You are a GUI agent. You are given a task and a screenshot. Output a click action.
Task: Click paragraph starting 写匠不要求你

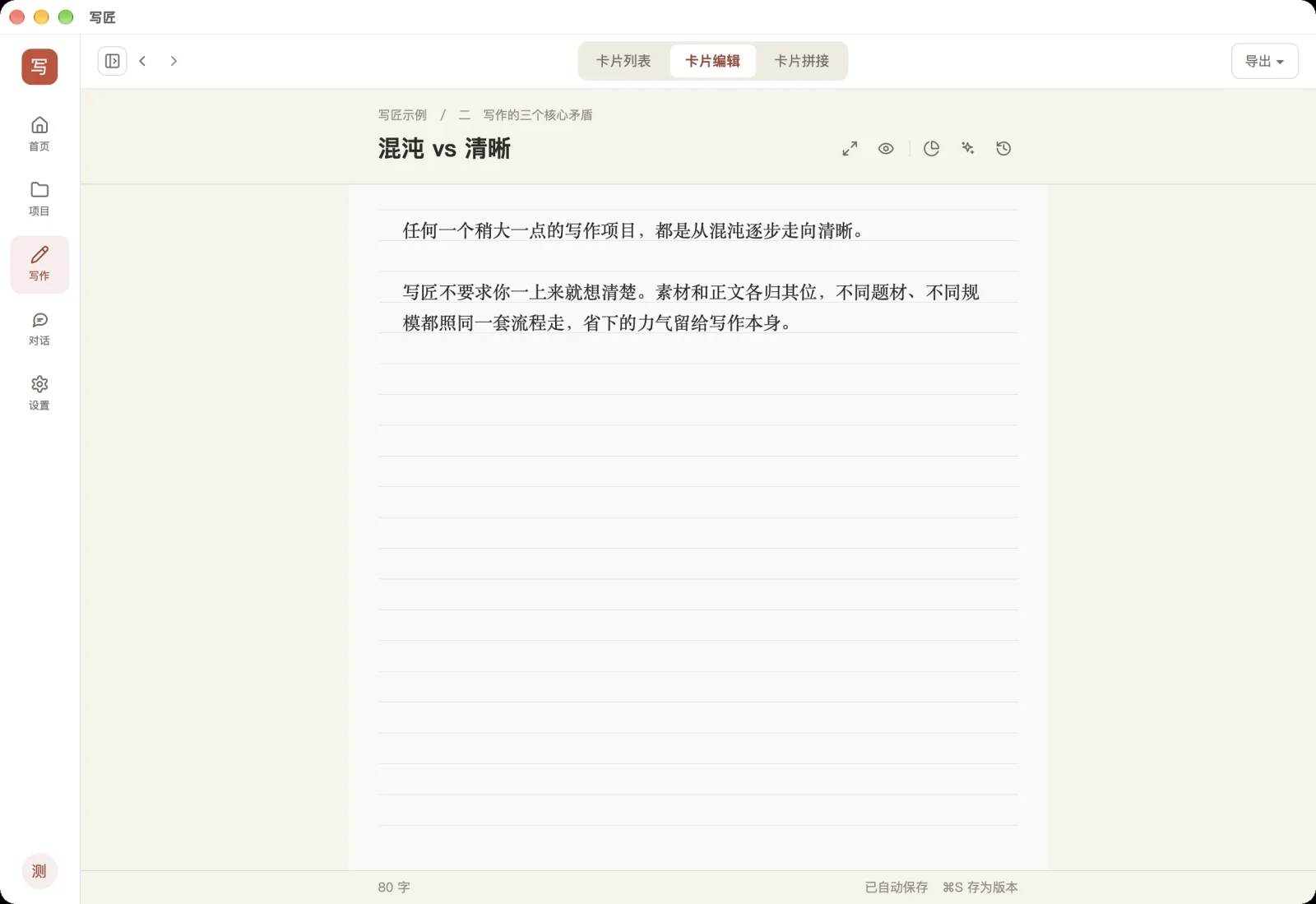(691, 308)
